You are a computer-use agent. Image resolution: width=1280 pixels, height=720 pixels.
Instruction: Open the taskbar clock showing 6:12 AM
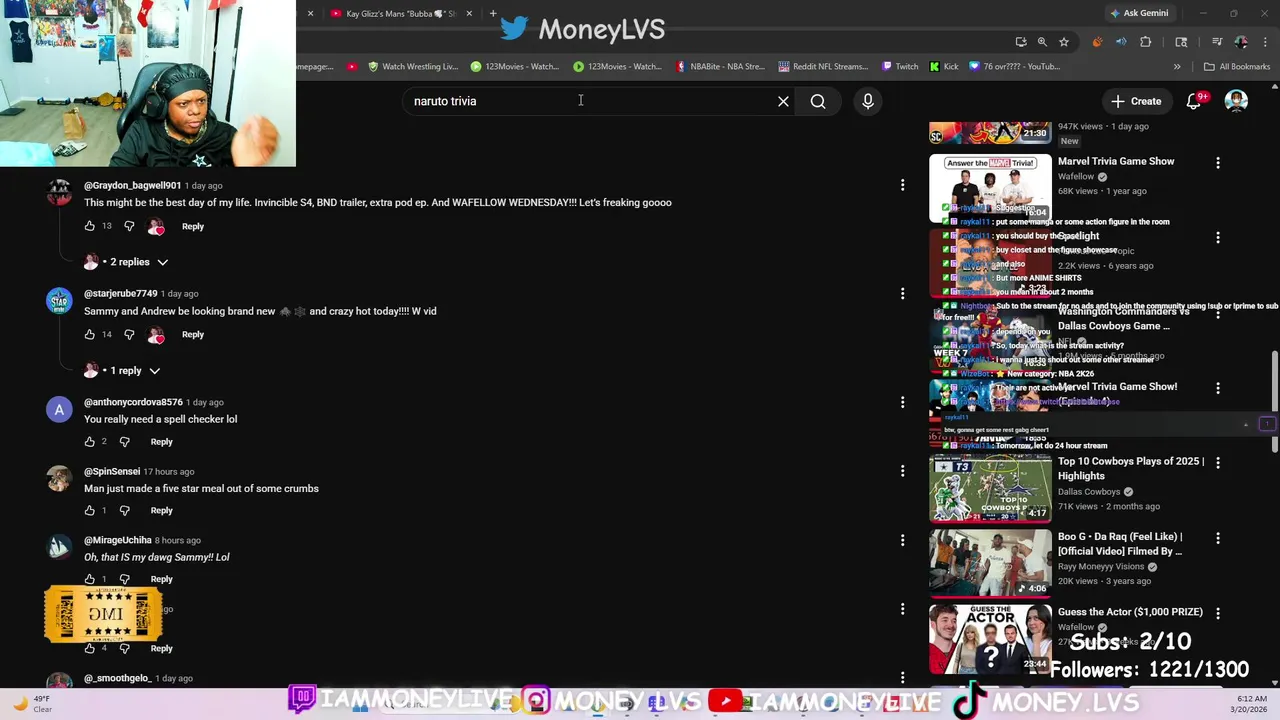click(x=1251, y=704)
